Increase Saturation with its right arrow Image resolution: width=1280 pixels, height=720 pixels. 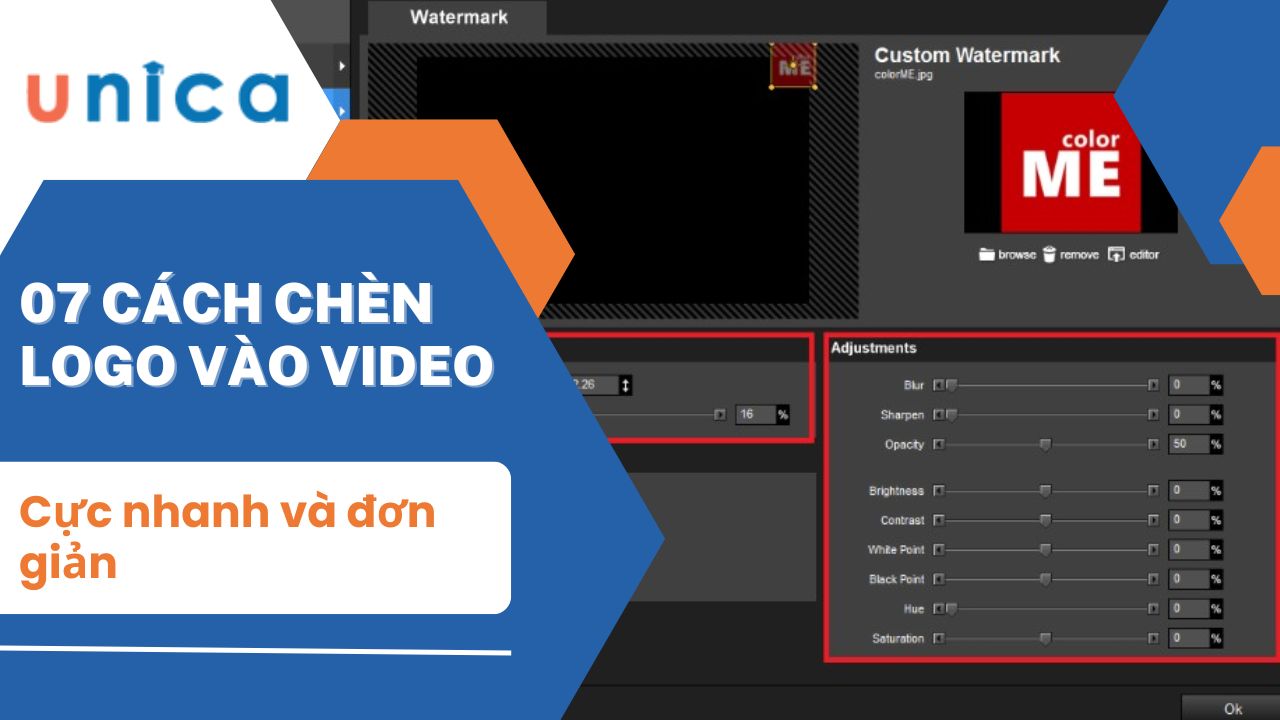coord(1153,638)
